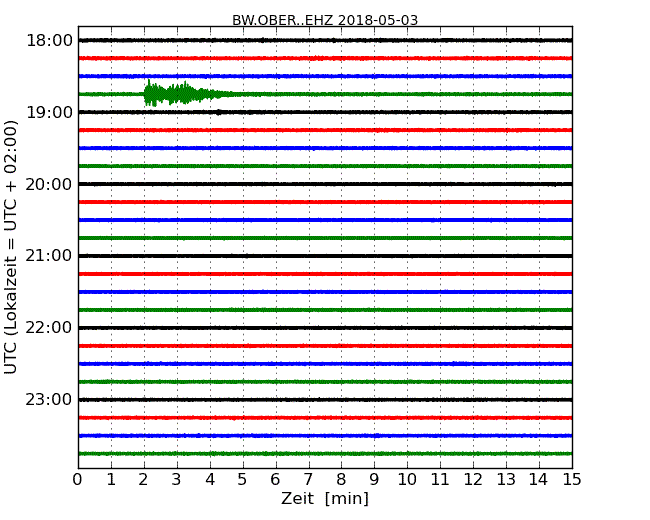Click the x-axis tick label 11
The height and width of the screenshot is (520, 650).
[x=440, y=480]
